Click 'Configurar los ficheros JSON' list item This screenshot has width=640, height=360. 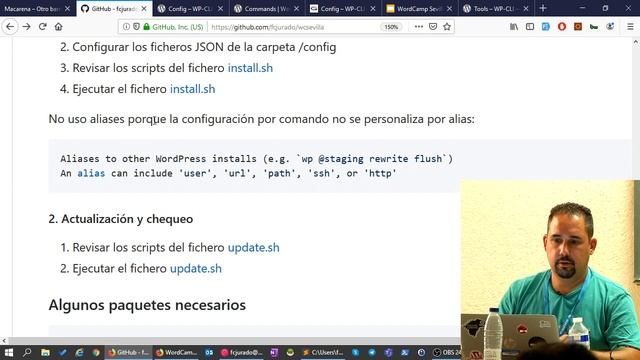click(204, 47)
